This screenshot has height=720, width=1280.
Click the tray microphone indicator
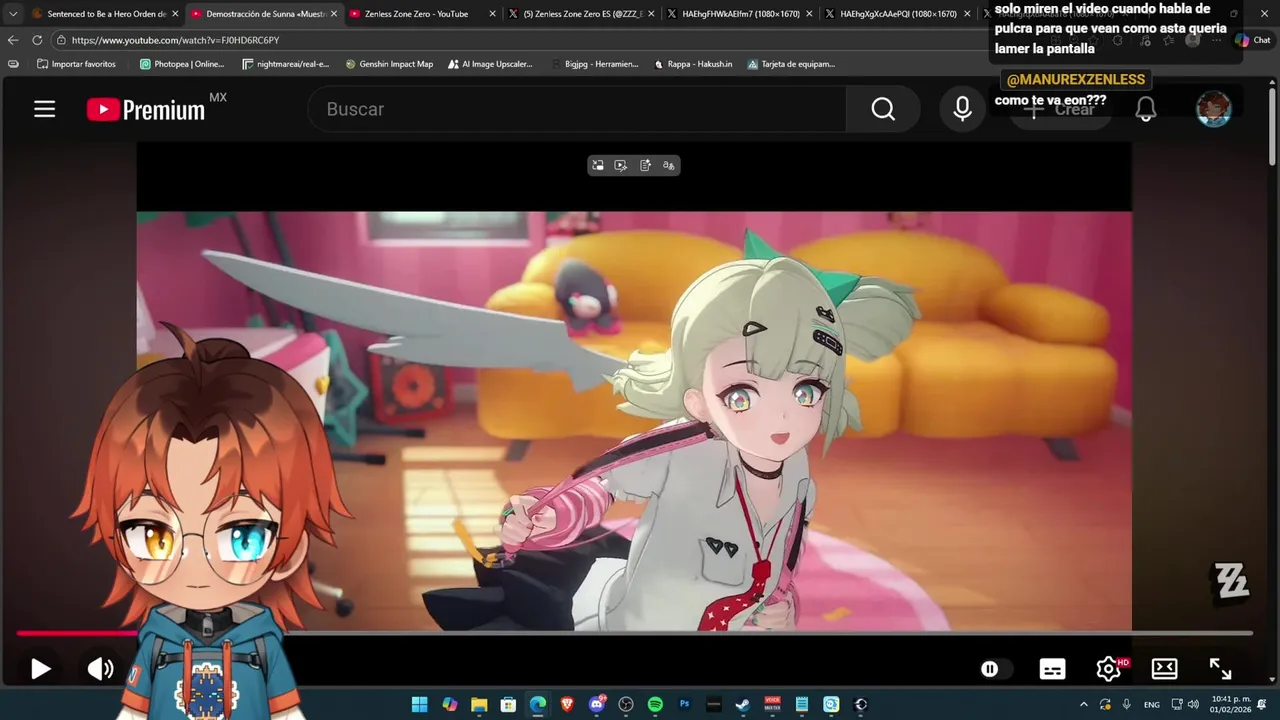tap(1127, 704)
